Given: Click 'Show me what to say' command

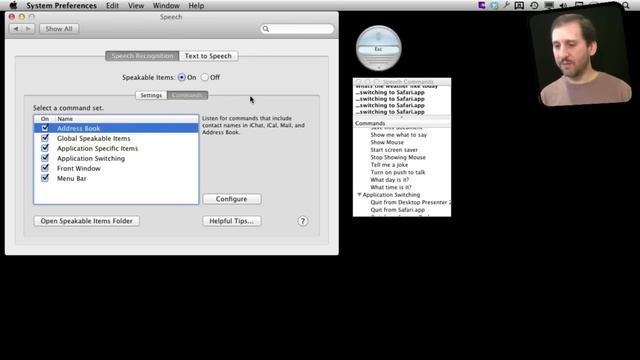Looking at the screenshot, I should [x=398, y=135].
